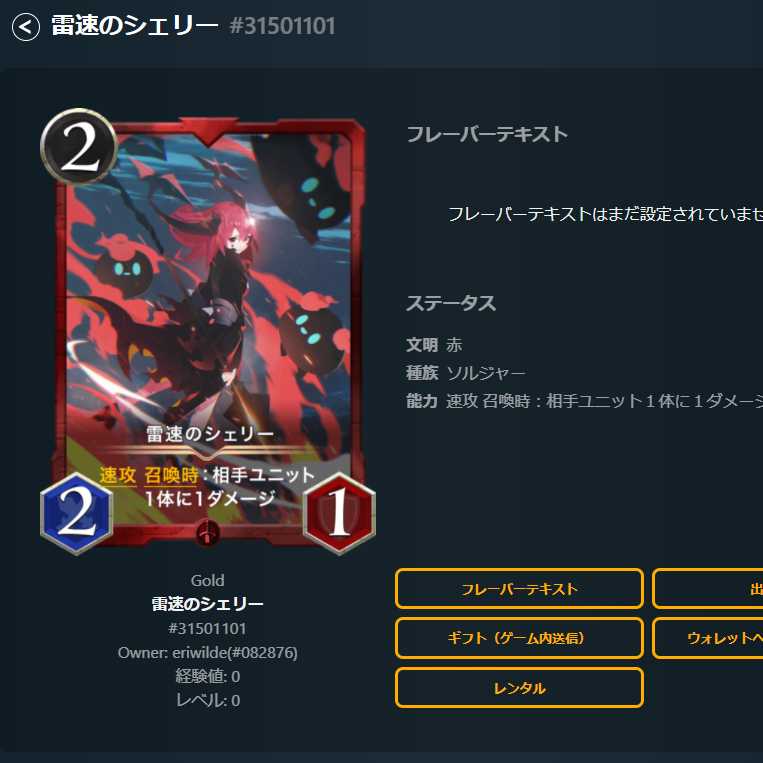
Task: Click the red hexagon HP value 1
Action: point(339,513)
